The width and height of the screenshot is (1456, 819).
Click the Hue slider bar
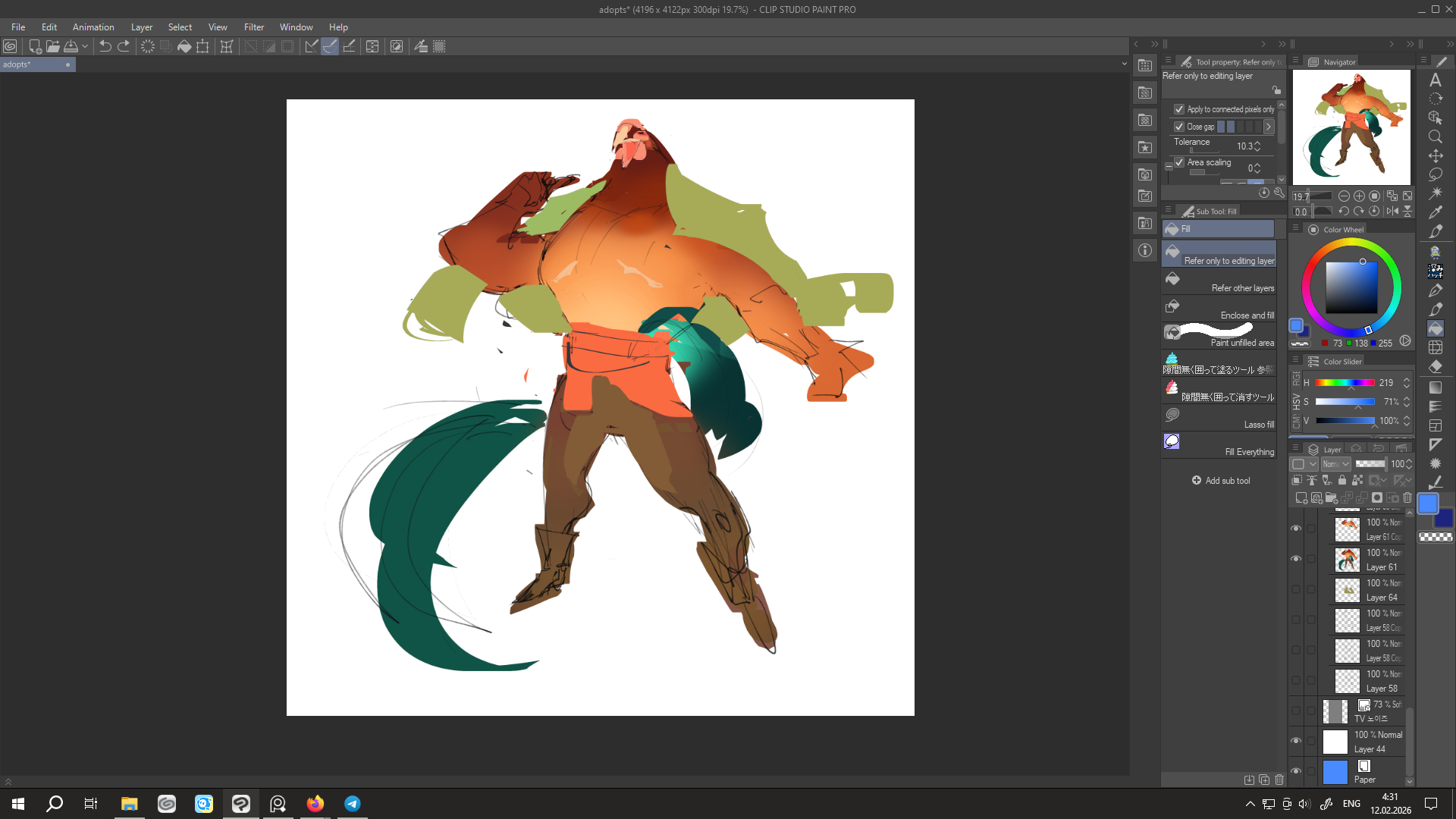pos(1345,383)
